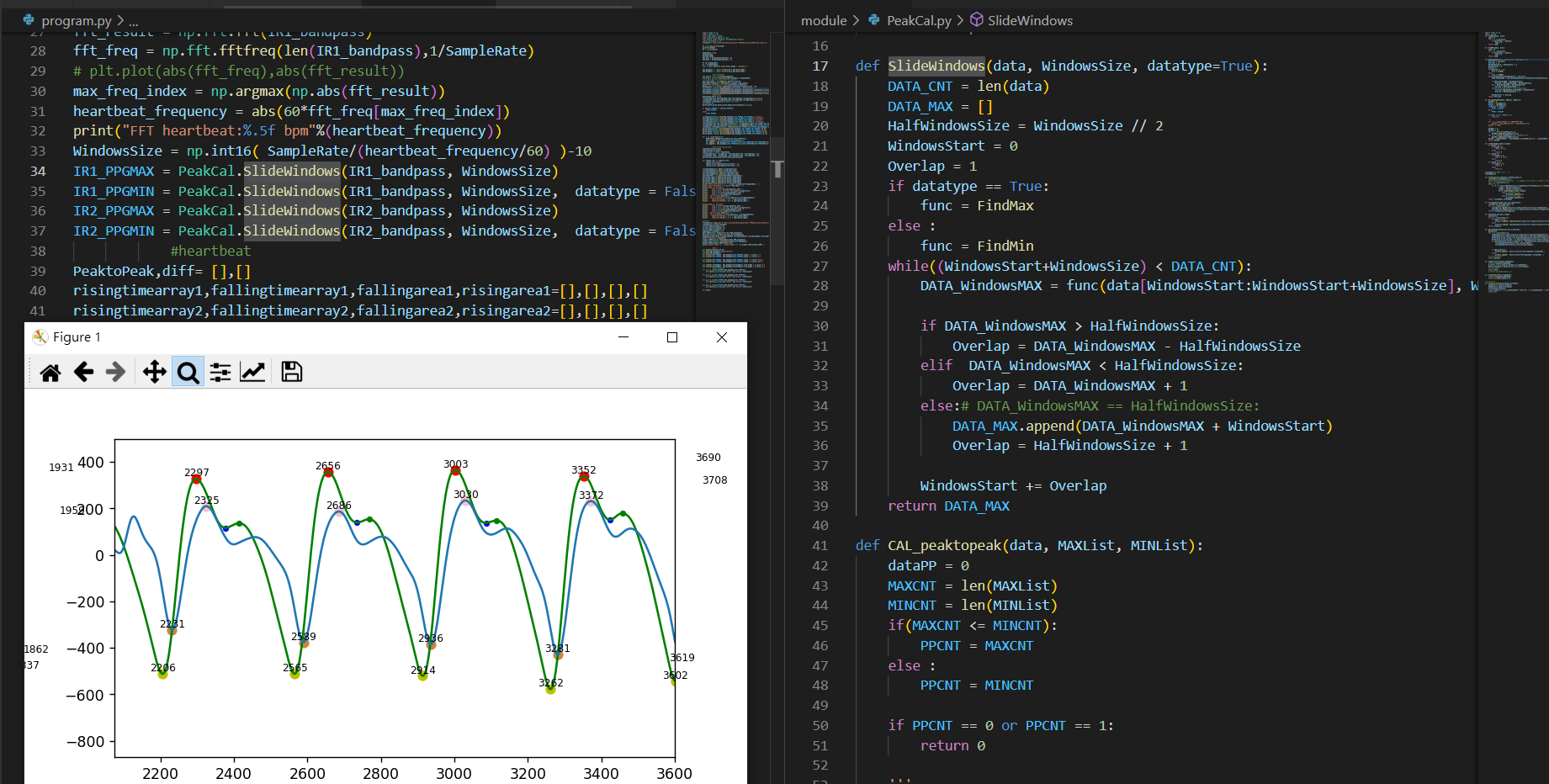Image resolution: width=1549 pixels, height=784 pixels.
Task: Open SlideWindows symbol in breadcrumb
Action: (x=1029, y=20)
